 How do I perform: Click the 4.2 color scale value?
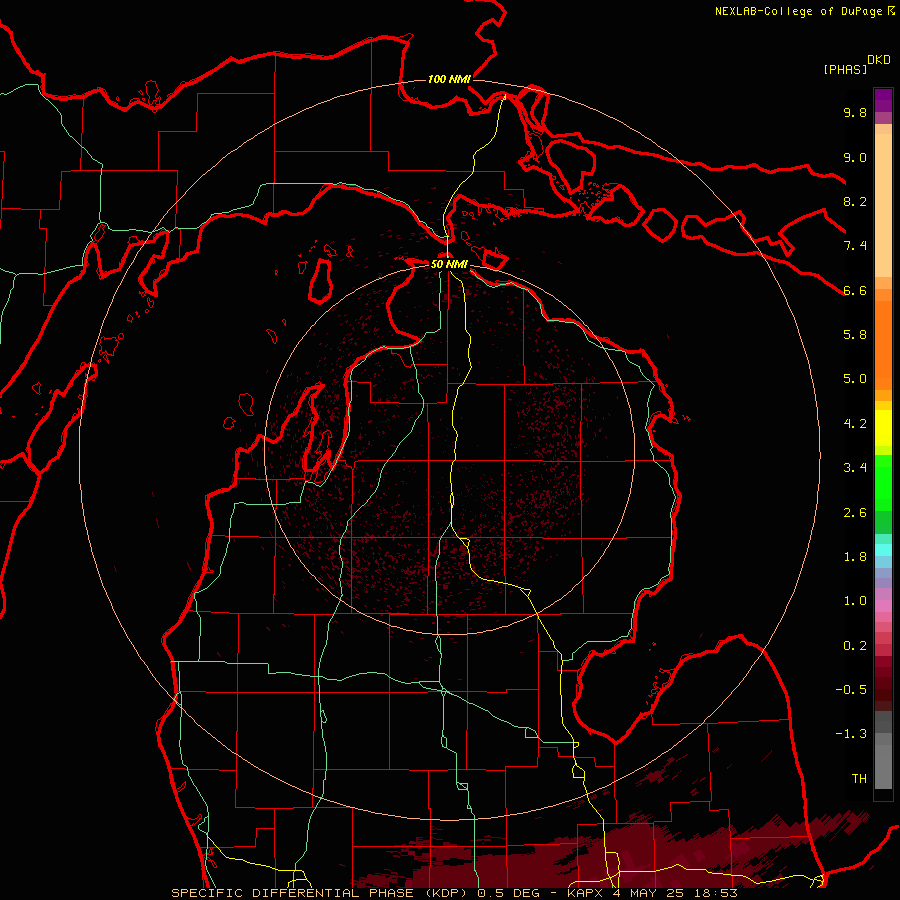tap(855, 424)
